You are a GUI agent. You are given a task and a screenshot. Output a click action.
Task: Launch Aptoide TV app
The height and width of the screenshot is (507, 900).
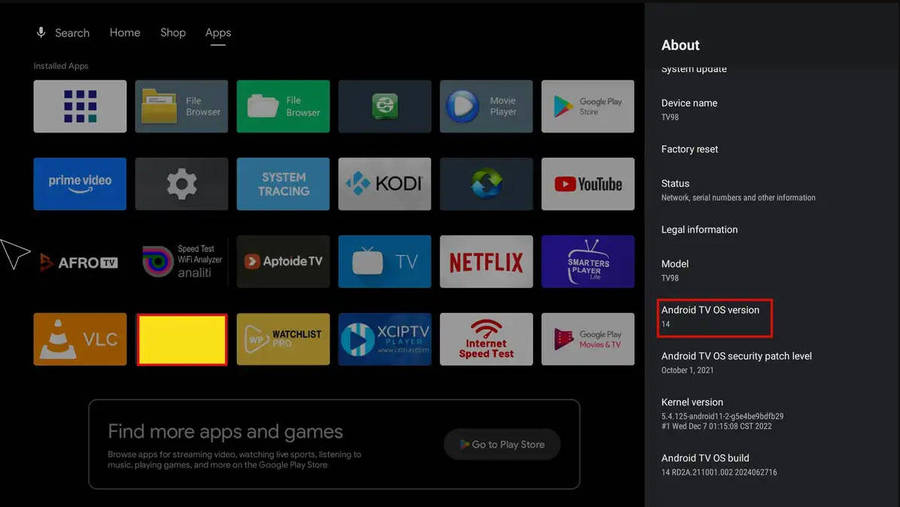point(283,262)
